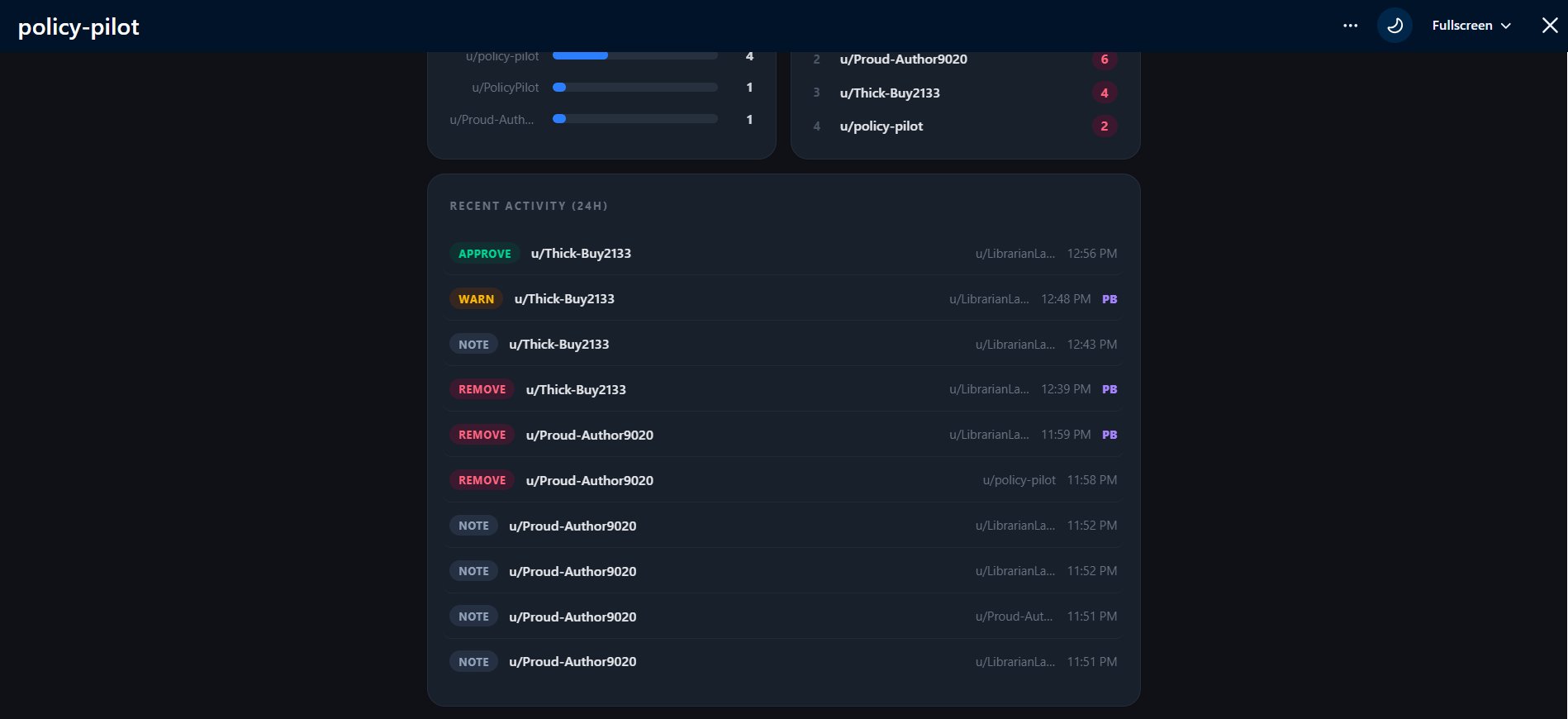The height and width of the screenshot is (719, 1568).
Task: Click the count badge 2 for u/policy-pilot
Action: click(1105, 126)
